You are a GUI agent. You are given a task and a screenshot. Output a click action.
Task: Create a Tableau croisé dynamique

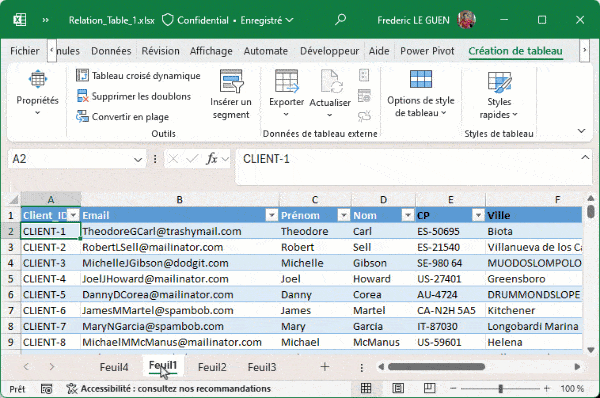click(x=138, y=76)
